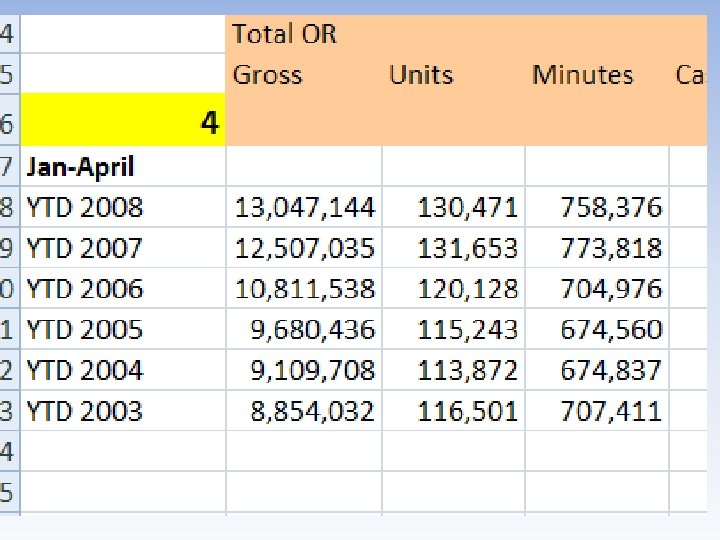Select the YTD 2007 row label
This screenshot has width=720, height=540.
coord(85,248)
